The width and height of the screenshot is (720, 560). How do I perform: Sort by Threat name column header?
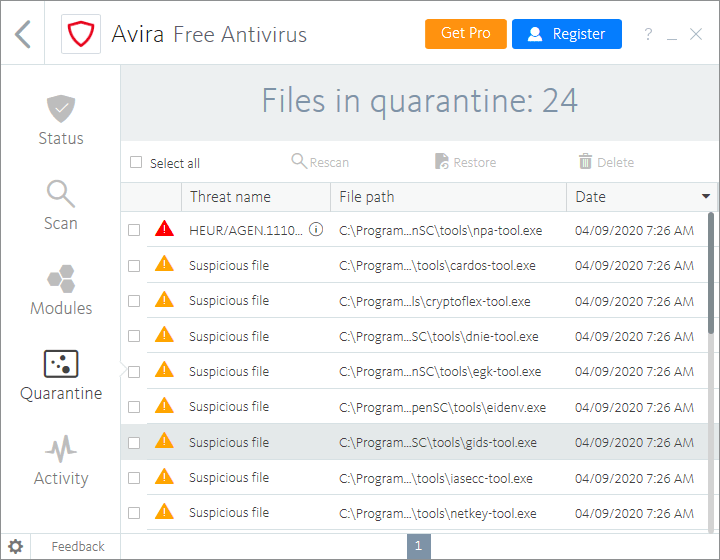230,197
